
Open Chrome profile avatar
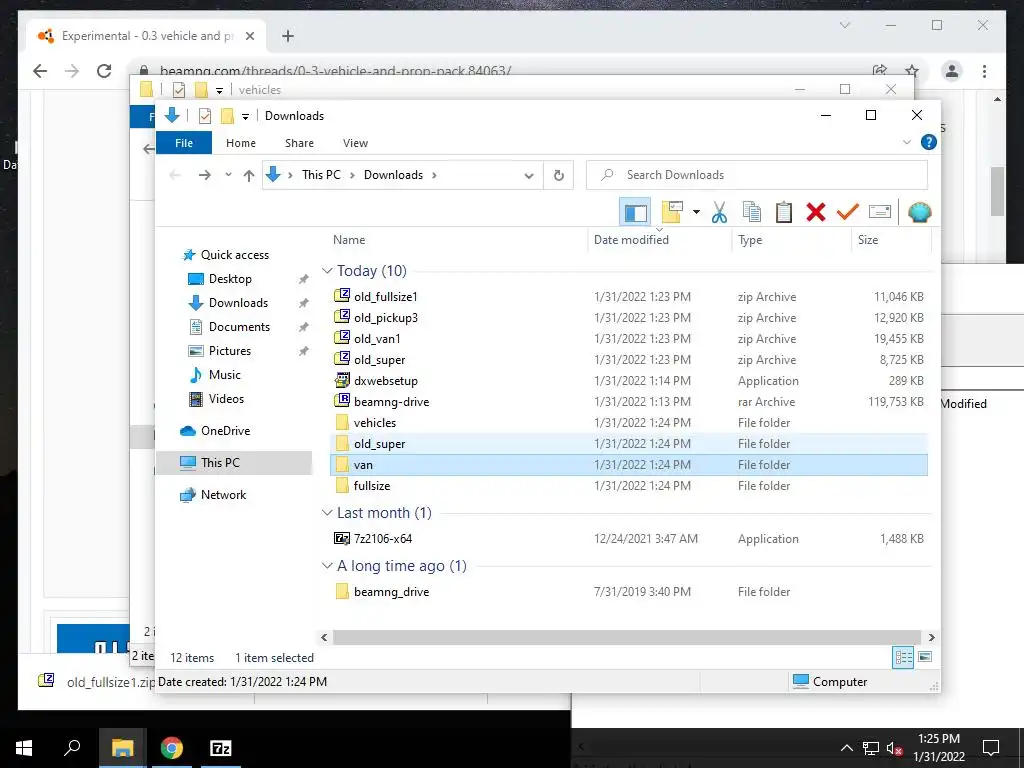coord(952,71)
